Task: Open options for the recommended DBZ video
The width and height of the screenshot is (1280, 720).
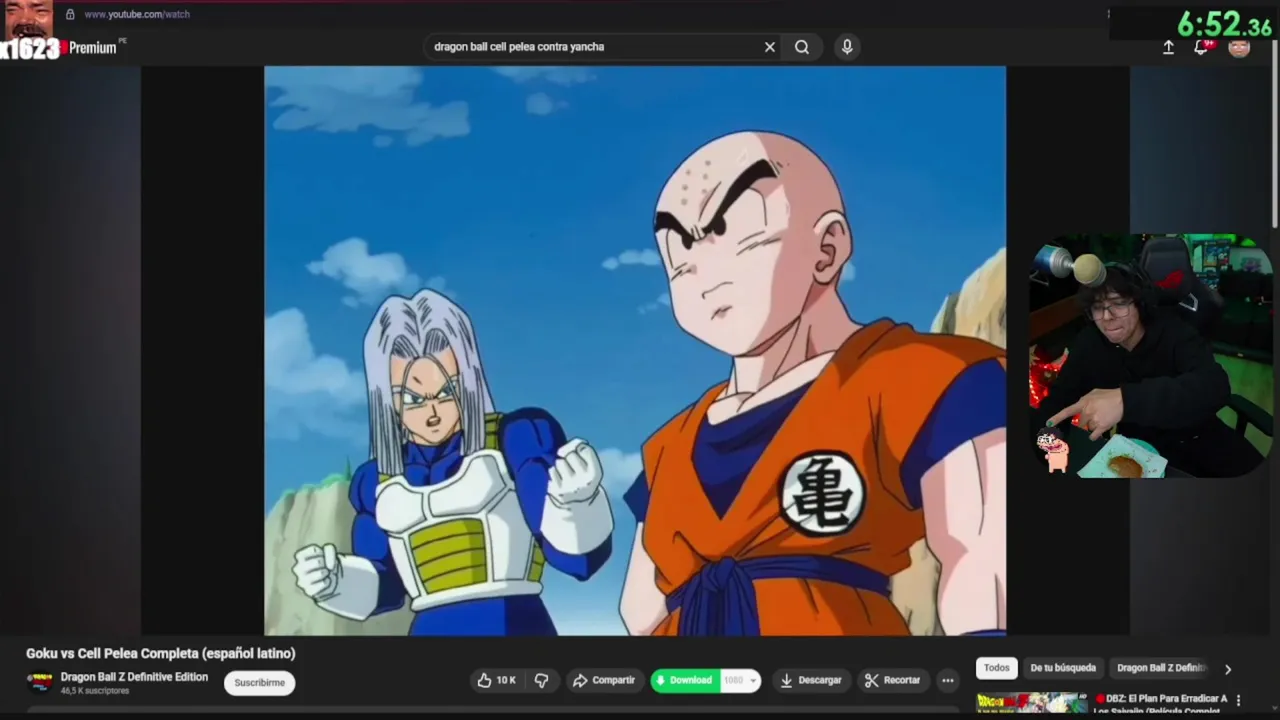Action: coord(1239,700)
